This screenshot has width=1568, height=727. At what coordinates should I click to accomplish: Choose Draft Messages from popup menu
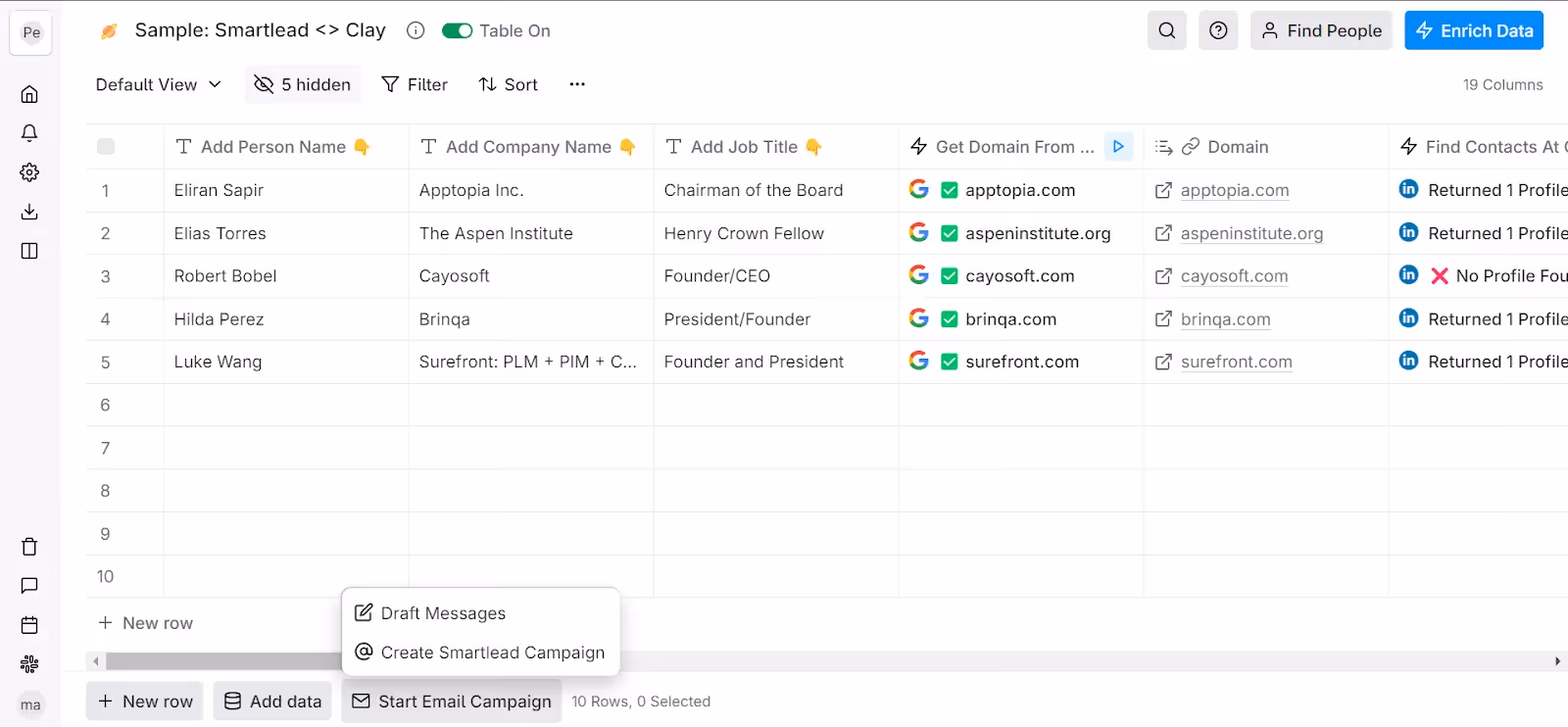pos(480,613)
